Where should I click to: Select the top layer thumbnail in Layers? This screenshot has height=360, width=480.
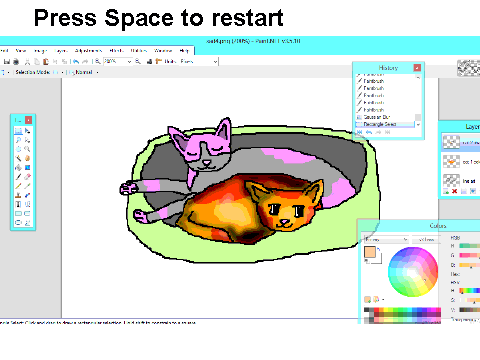pyautogui.click(x=451, y=142)
